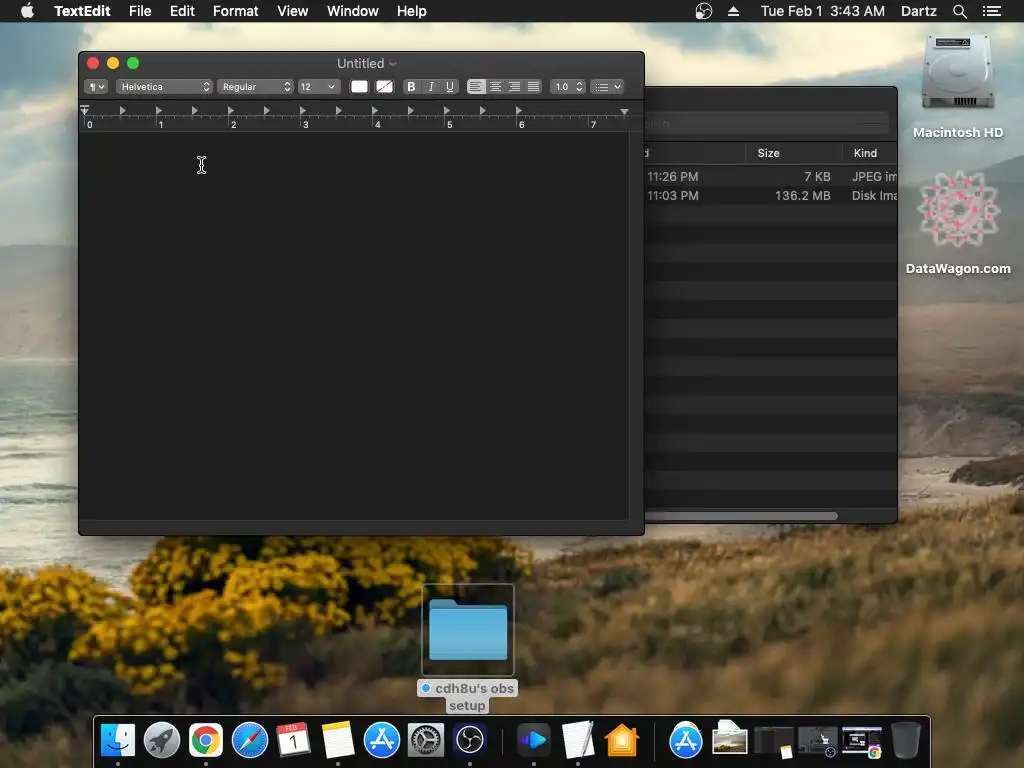Select the 7 KB JPEG file row

click(x=771, y=176)
